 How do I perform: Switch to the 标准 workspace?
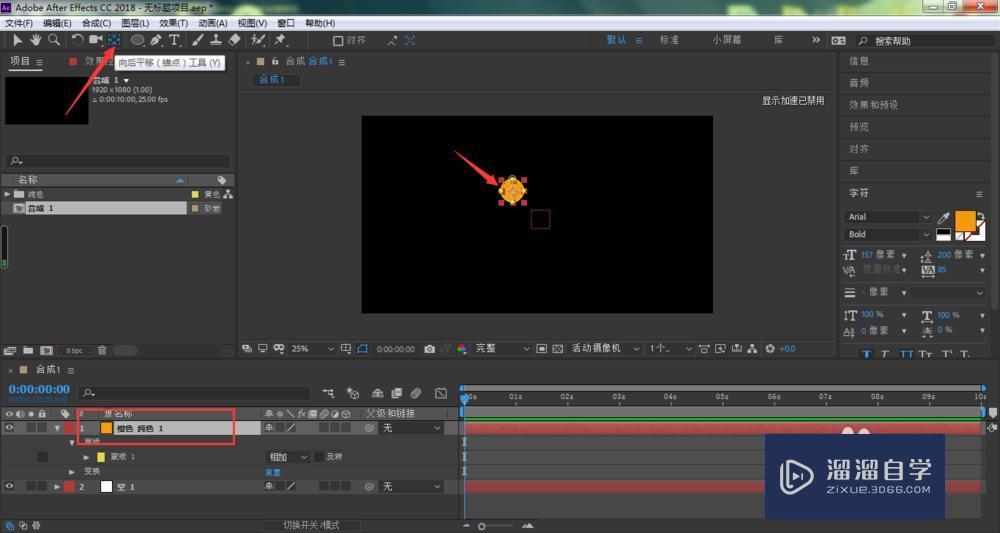pos(670,40)
